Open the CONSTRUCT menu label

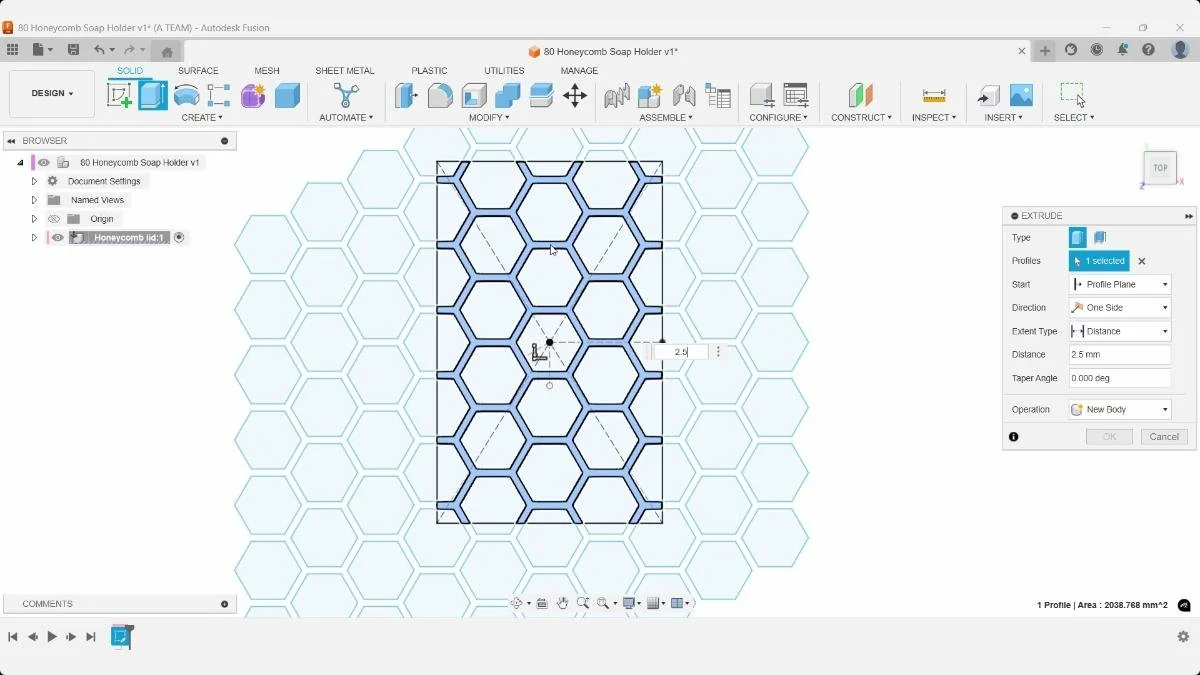pos(861,118)
